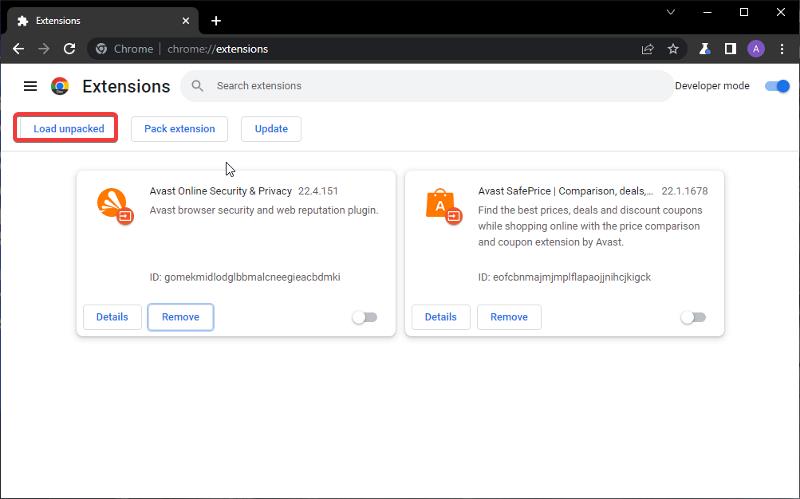Image resolution: width=800 pixels, height=499 pixels.
Task: Open the side panel icon
Action: coord(730,48)
